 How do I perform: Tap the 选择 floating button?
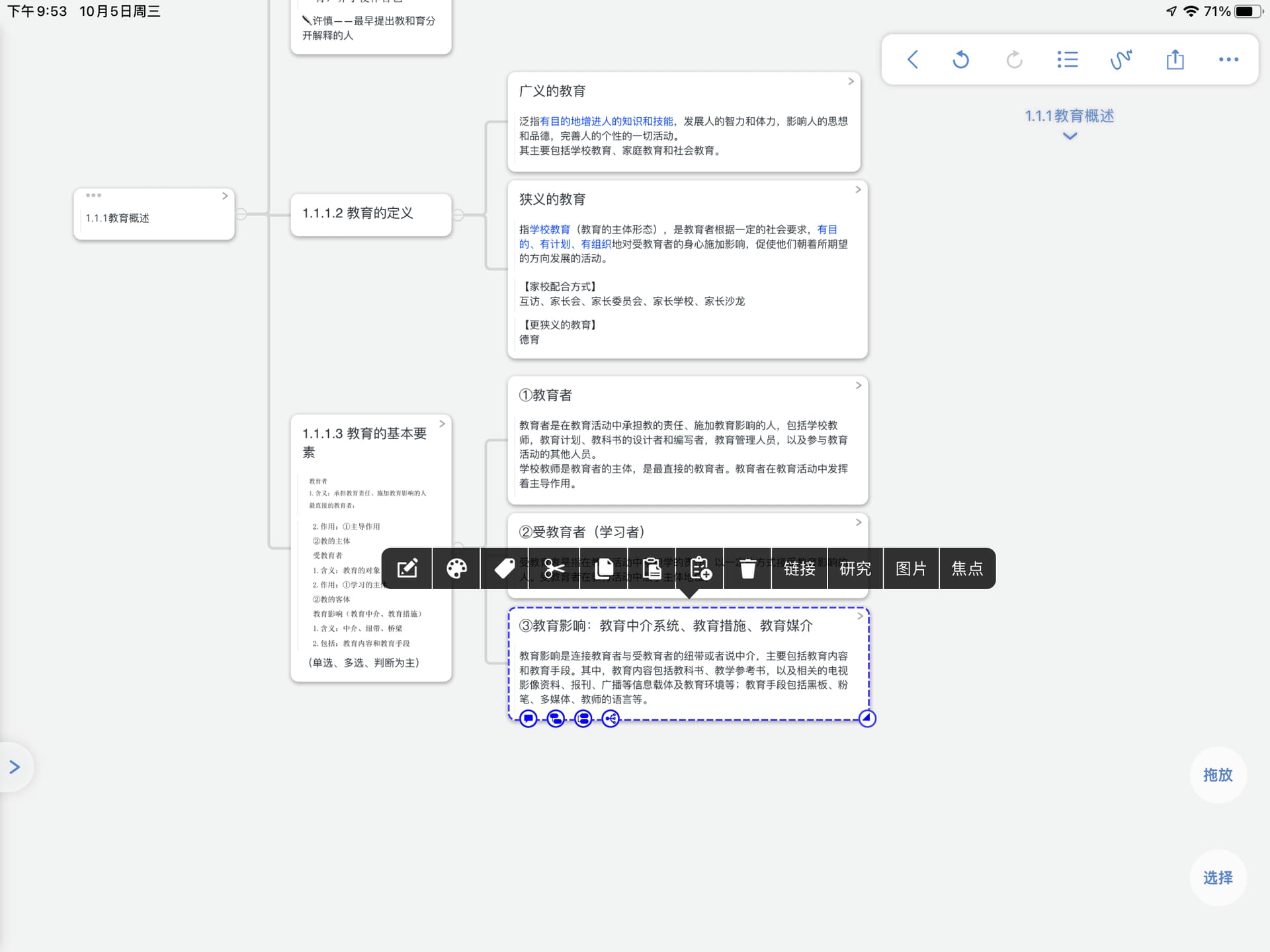pos(1218,878)
